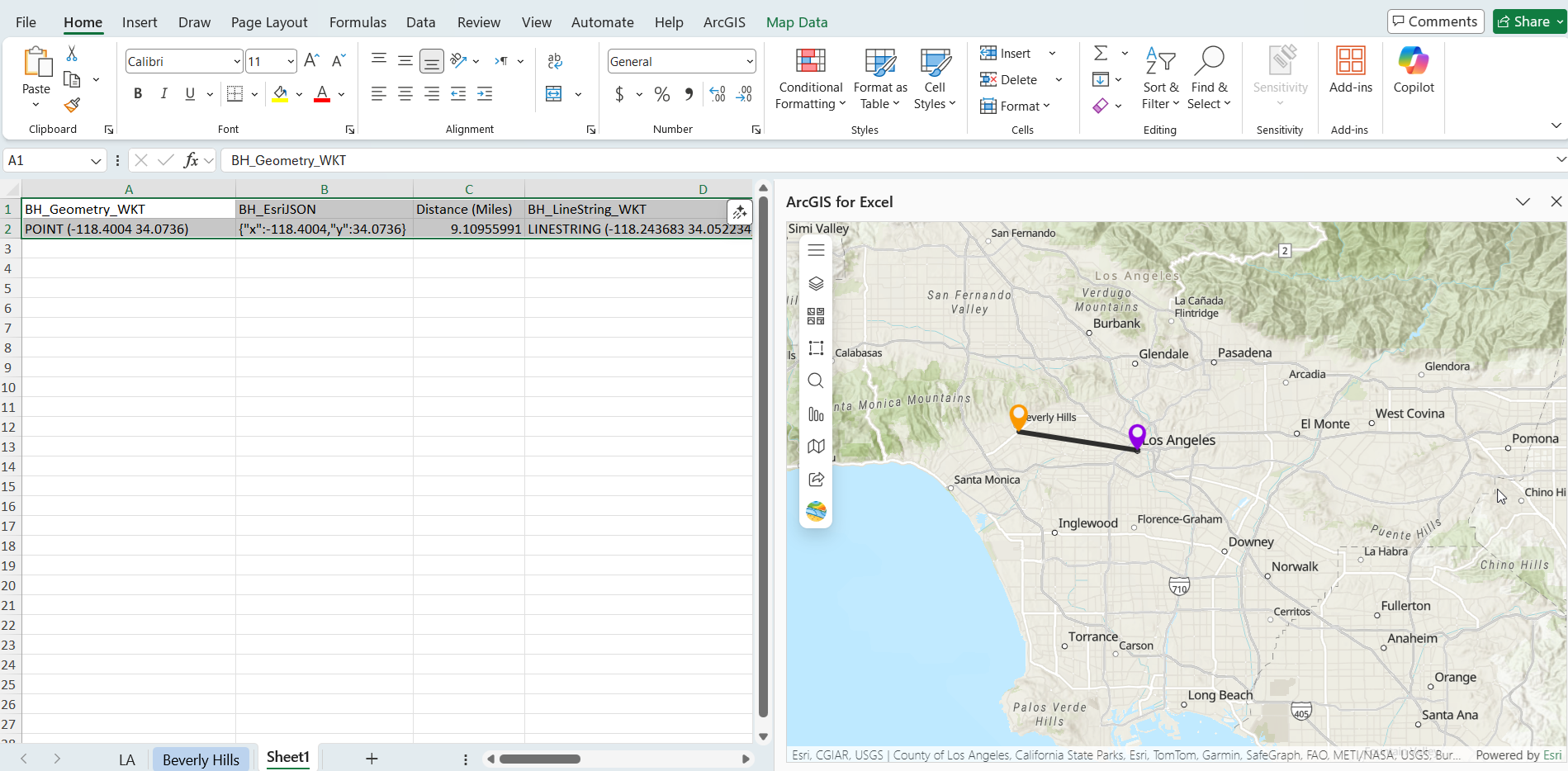
Task: Open the Format as Table dropdown
Action: click(x=880, y=78)
